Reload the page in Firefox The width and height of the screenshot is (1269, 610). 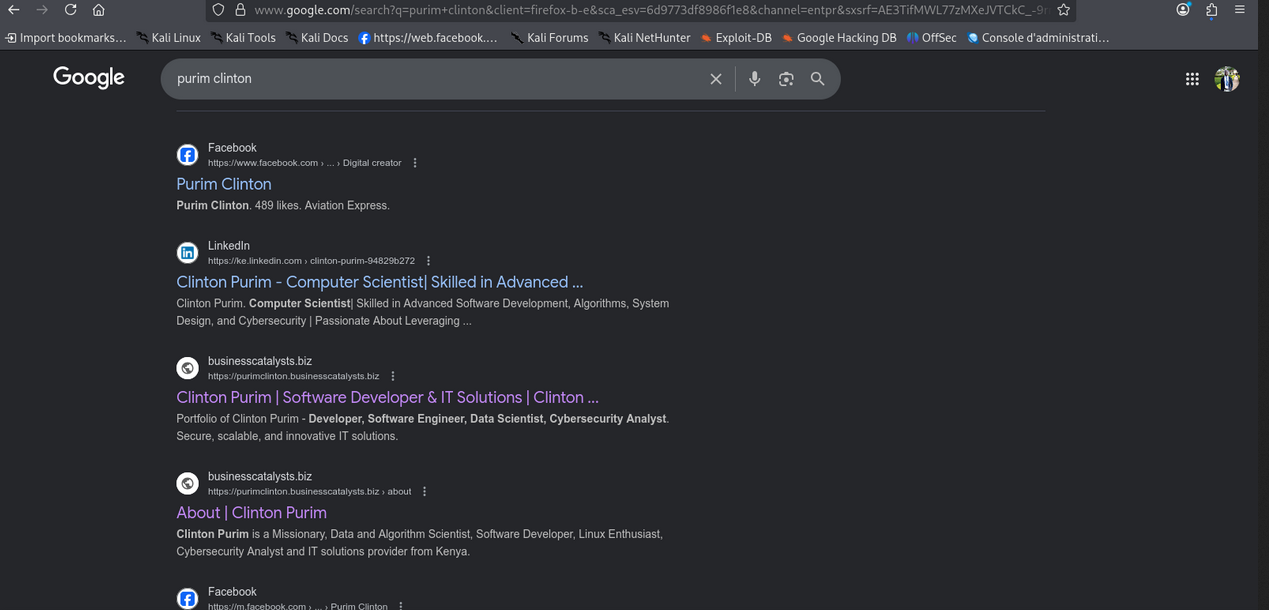[70, 10]
